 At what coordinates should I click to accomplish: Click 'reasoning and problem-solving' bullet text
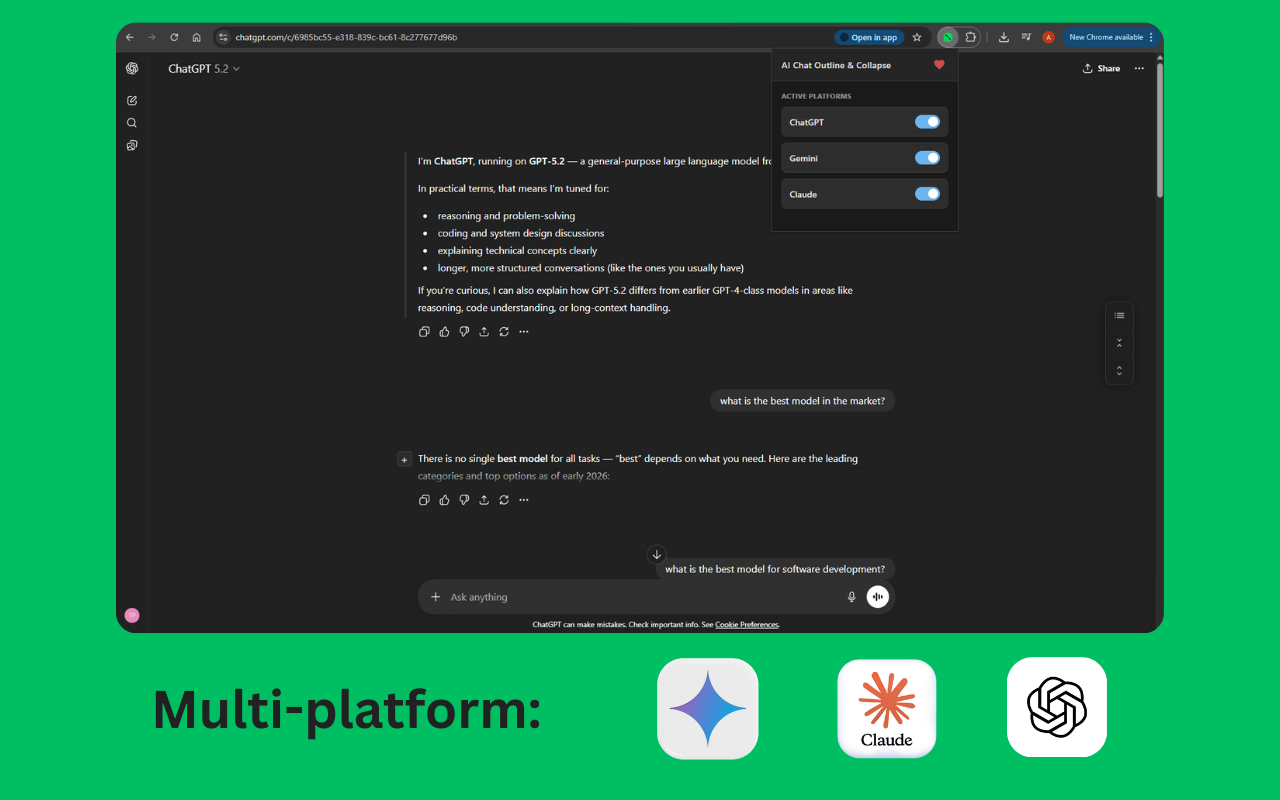click(x=506, y=216)
